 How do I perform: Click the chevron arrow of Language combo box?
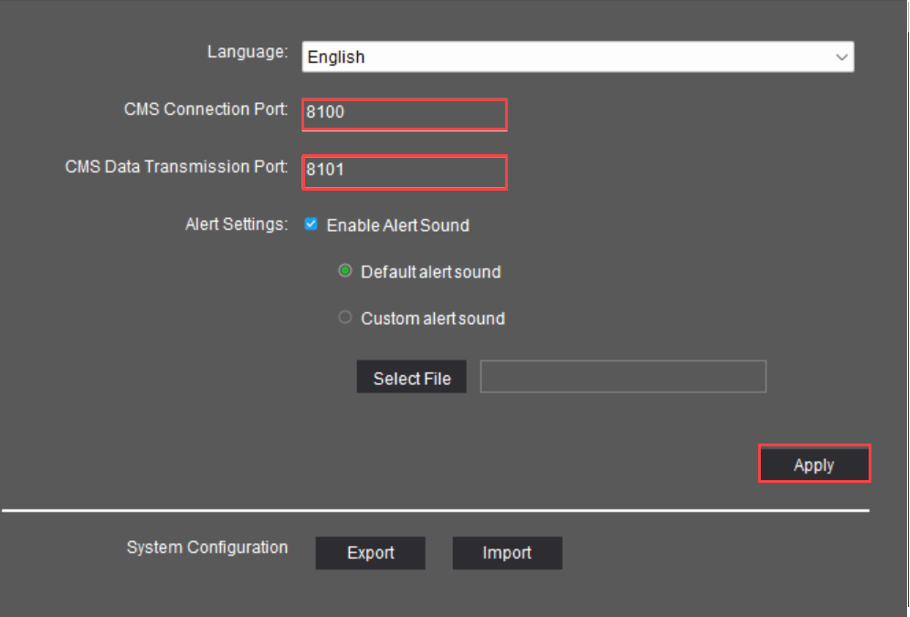tap(842, 57)
